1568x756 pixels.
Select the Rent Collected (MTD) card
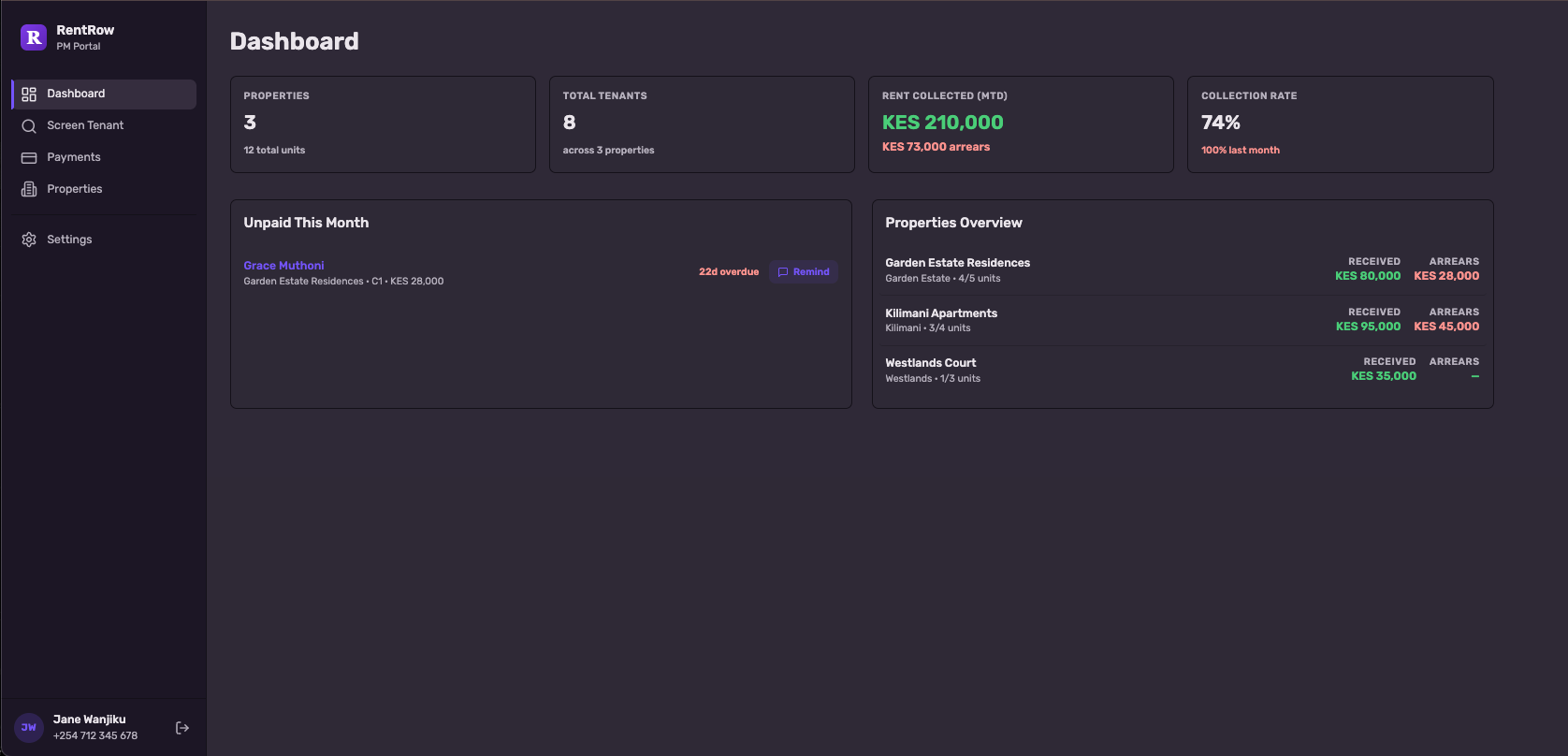pos(1021,124)
